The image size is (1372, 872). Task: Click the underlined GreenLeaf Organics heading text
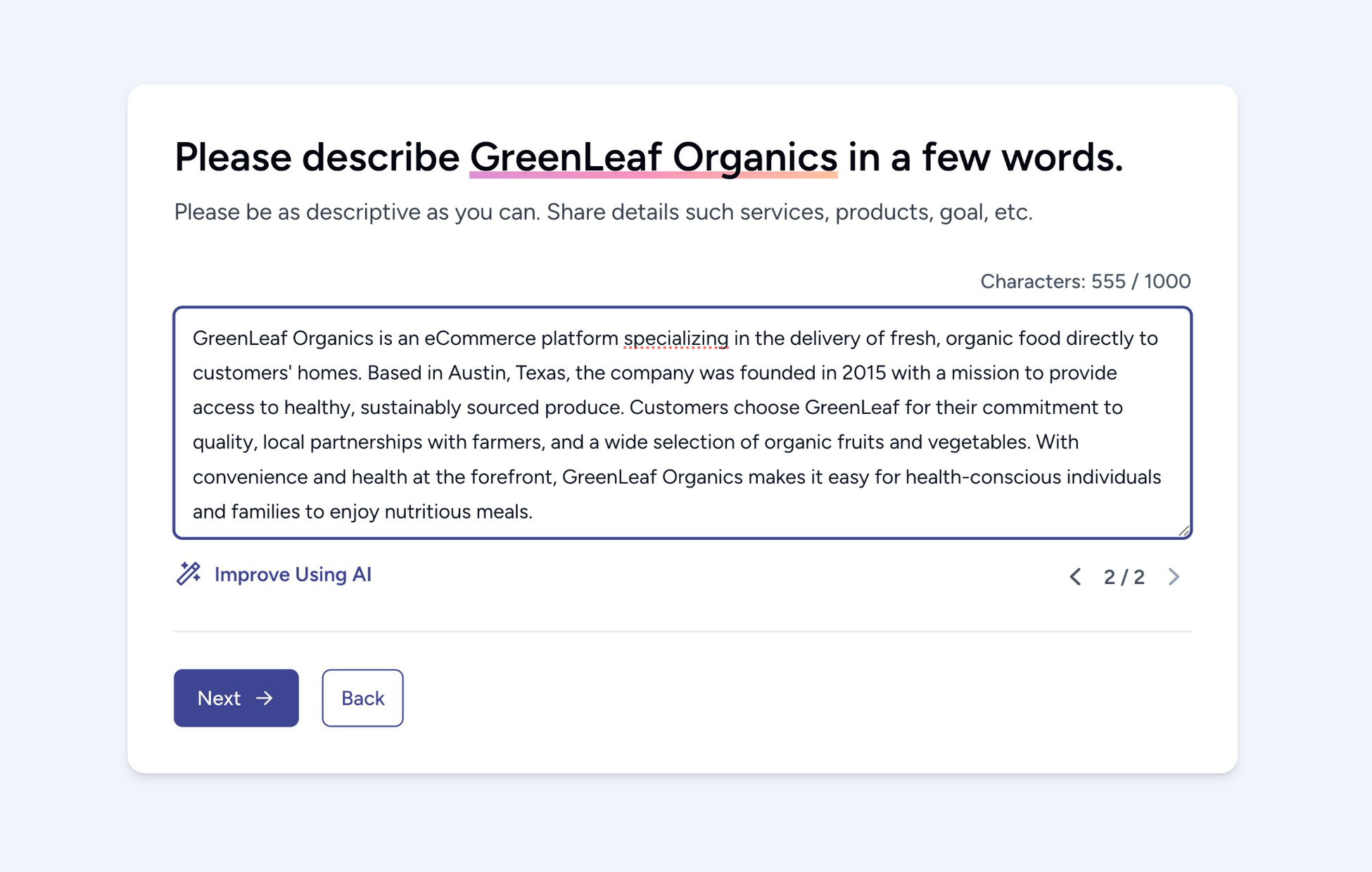(654, 156)
